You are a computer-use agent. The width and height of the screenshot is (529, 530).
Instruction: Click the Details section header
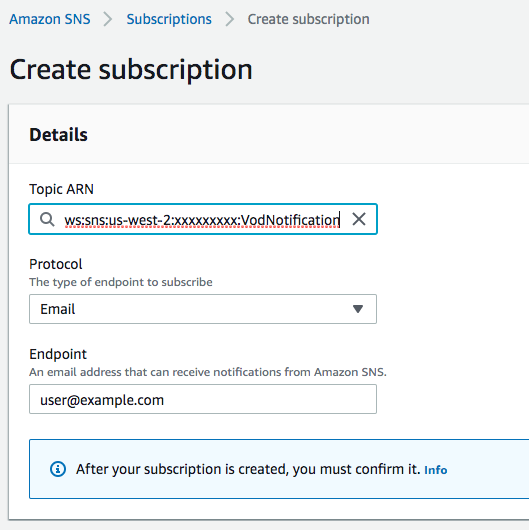(58, 135)
